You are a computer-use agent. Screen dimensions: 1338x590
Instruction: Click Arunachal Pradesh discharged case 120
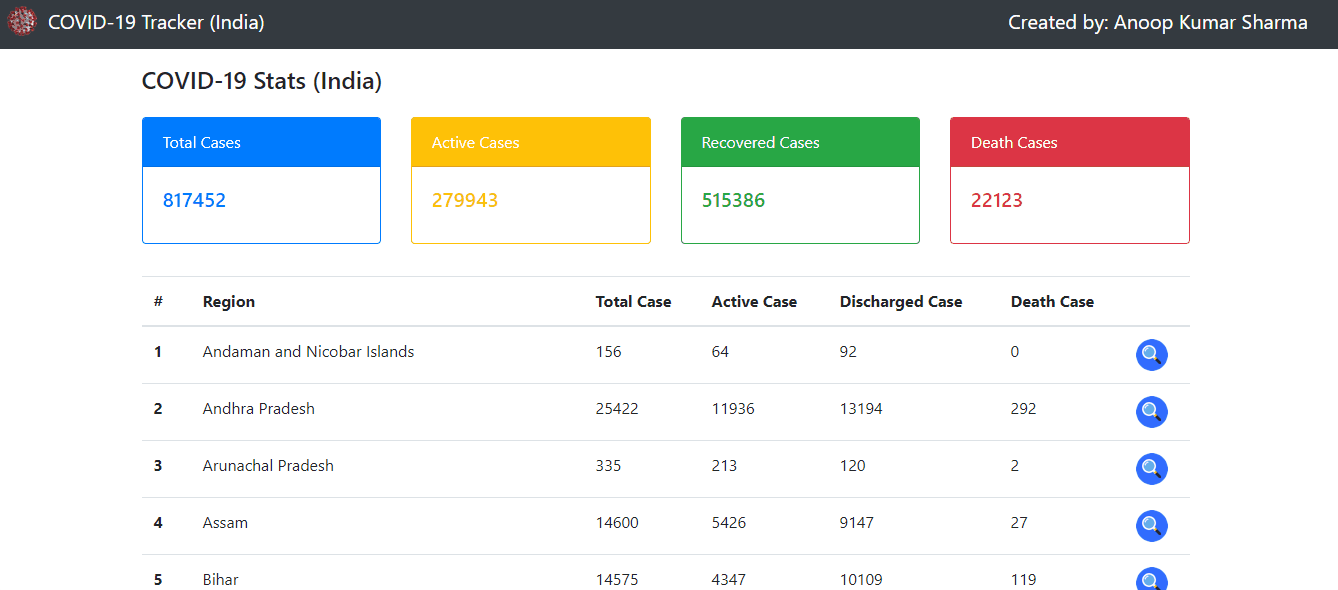(853, 466)
